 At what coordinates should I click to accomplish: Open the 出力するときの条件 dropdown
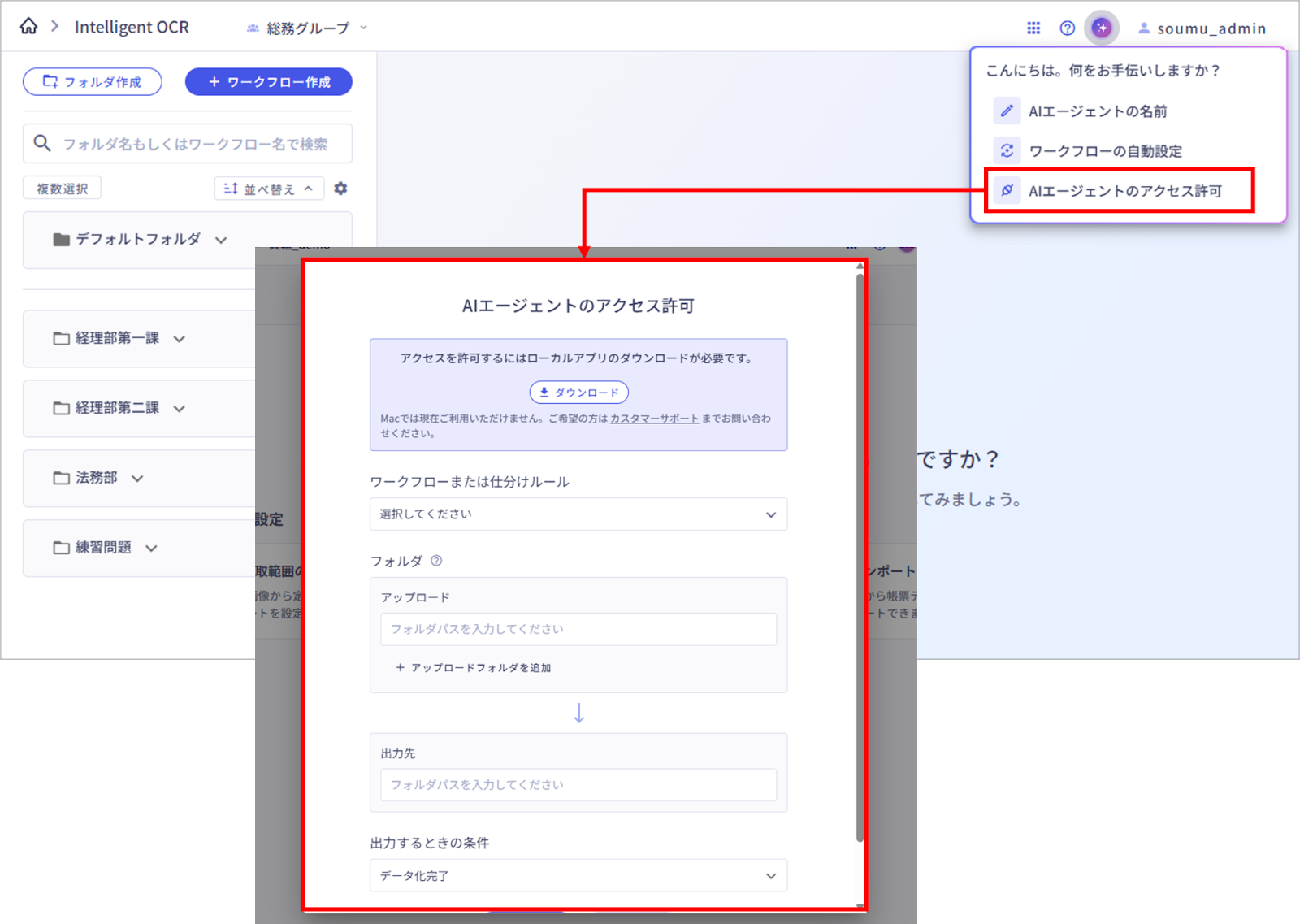coord(578,875)
